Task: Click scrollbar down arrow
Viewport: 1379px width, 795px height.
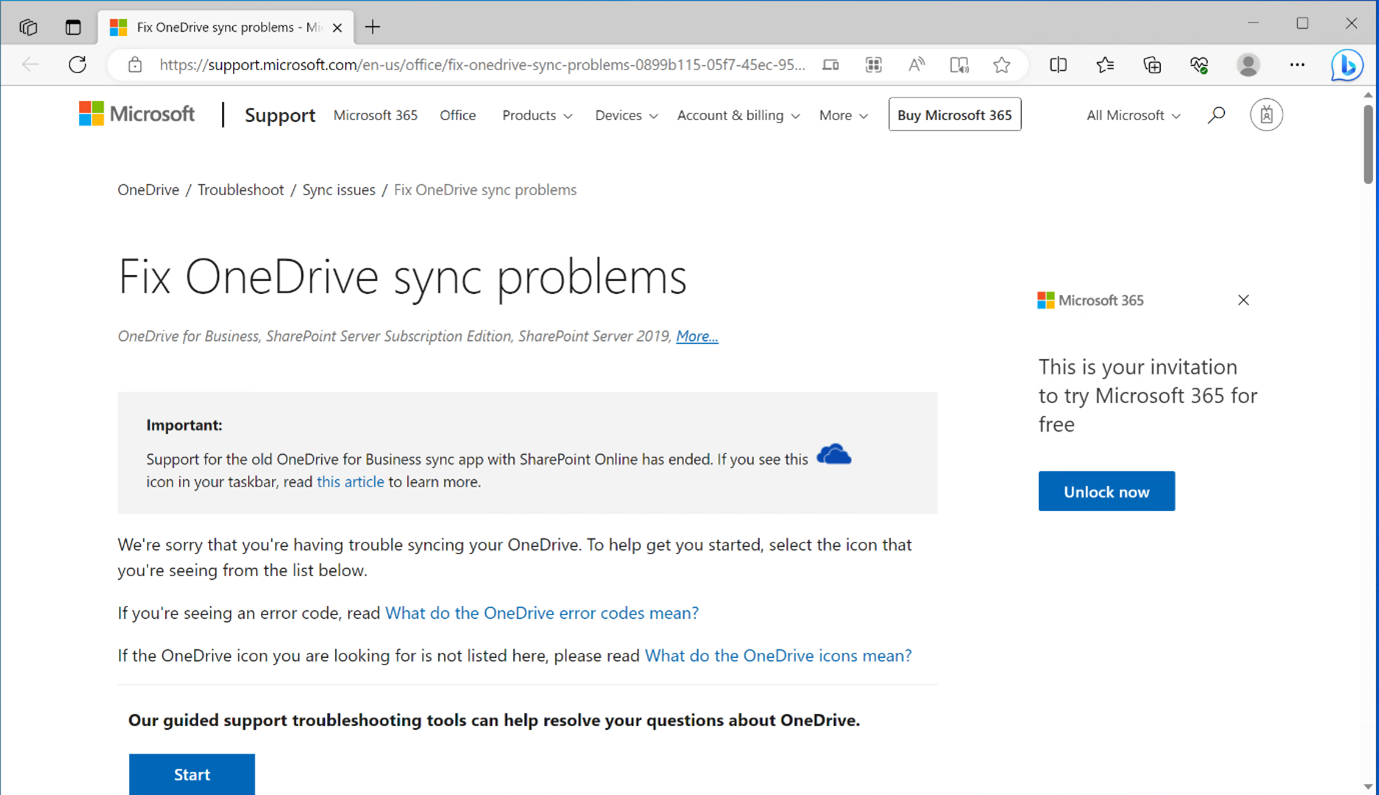Action: tap(1368, 787)
